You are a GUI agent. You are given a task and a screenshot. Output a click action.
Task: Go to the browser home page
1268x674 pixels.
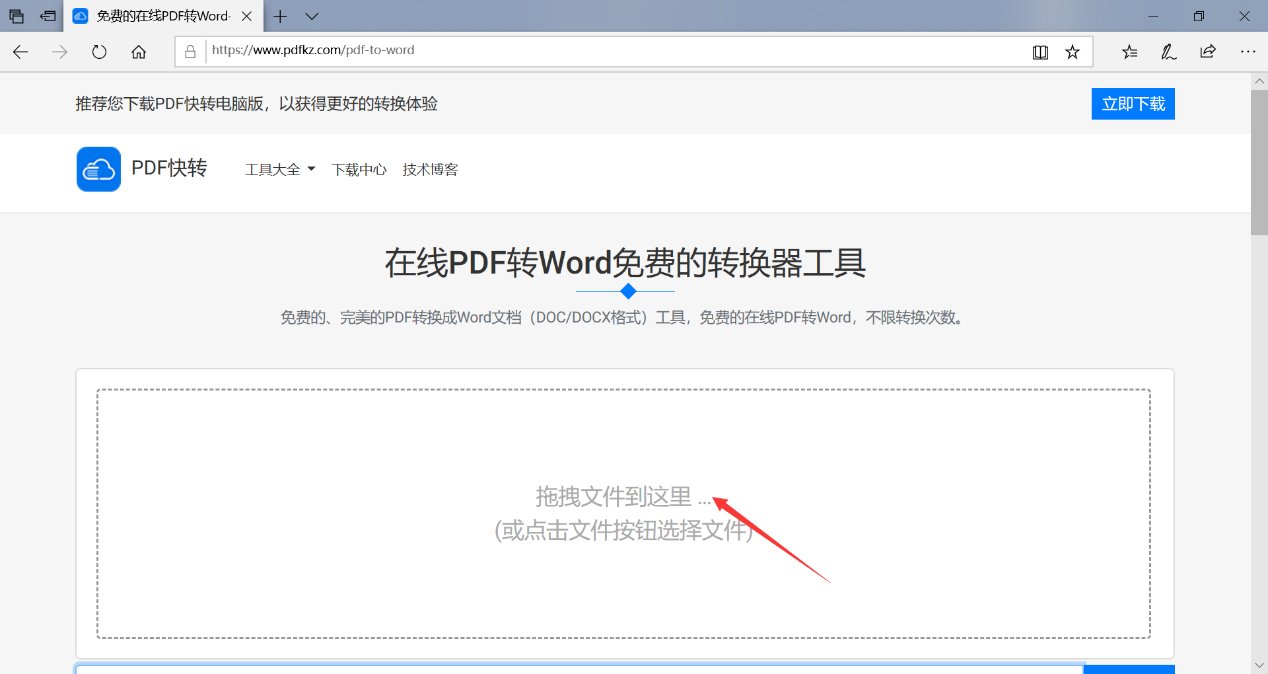pyautogui.click(x=139, y=52)
